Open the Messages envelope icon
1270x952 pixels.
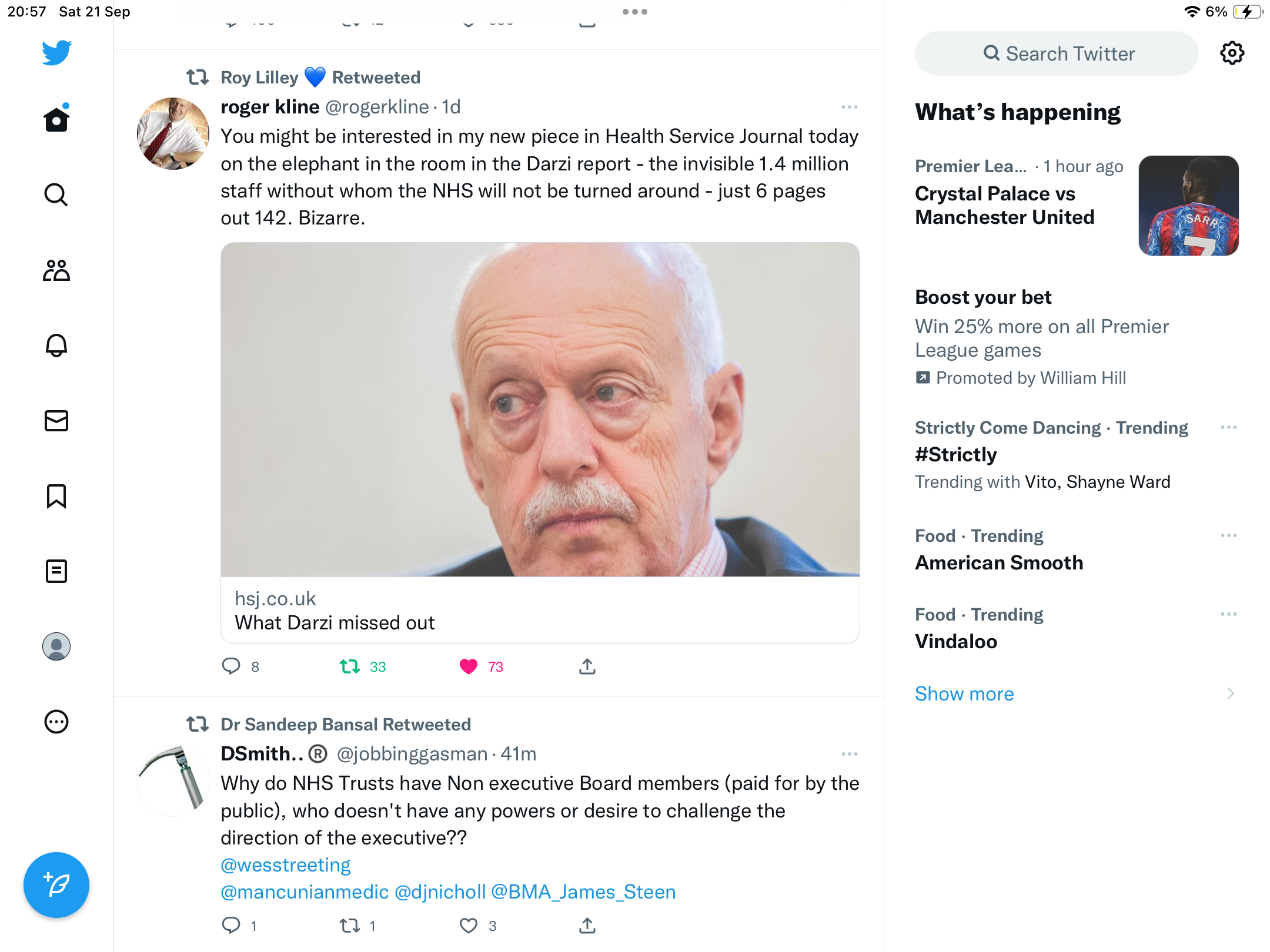coord(56,421)
